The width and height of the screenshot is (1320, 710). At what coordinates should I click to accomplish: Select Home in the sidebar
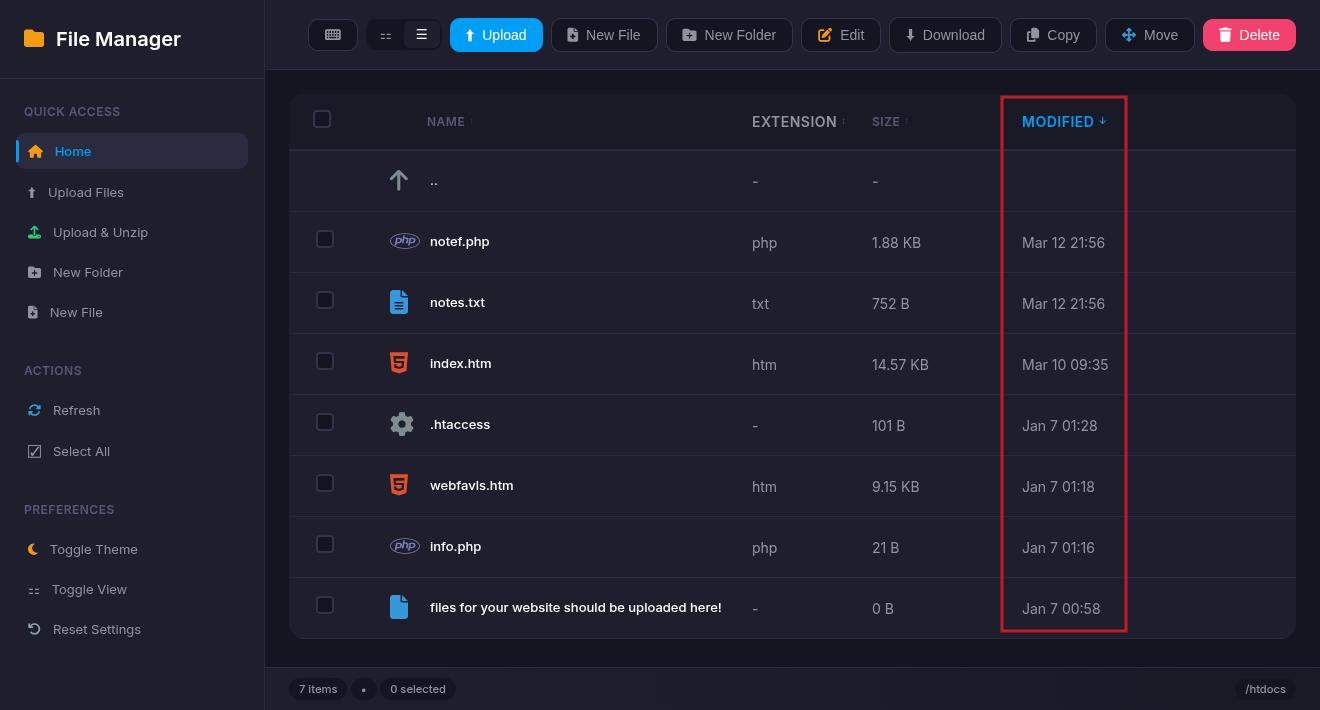[x=72, y=151]
